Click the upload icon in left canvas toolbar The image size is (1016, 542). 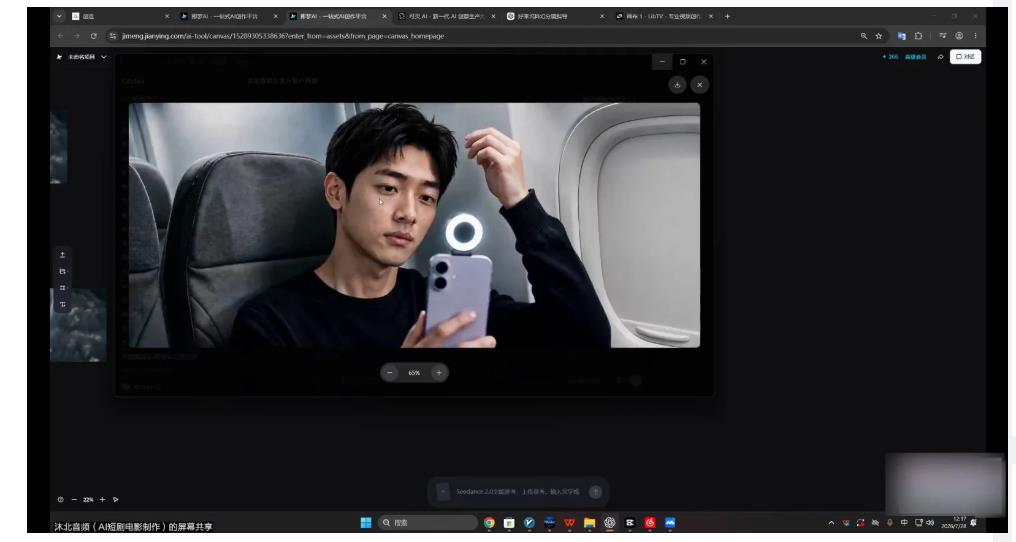pos(62,255)
